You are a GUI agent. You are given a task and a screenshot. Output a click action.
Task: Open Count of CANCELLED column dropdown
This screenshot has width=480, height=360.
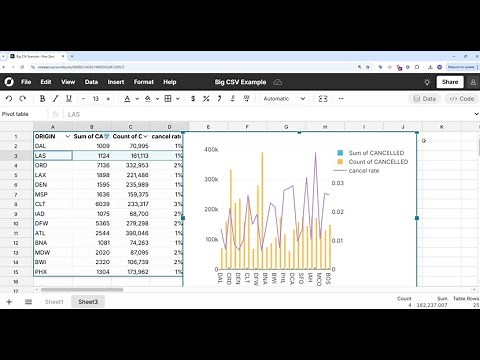pos(145,136)
